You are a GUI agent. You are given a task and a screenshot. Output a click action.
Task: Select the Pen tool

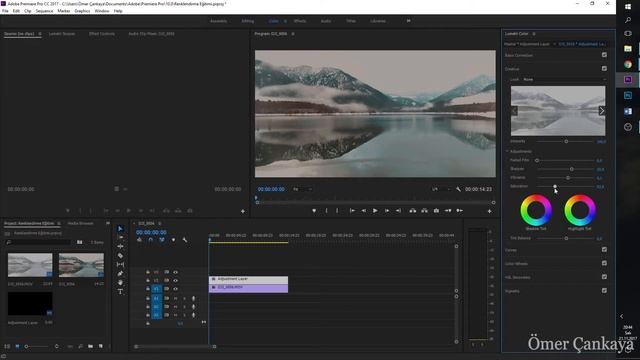(120, 273)
